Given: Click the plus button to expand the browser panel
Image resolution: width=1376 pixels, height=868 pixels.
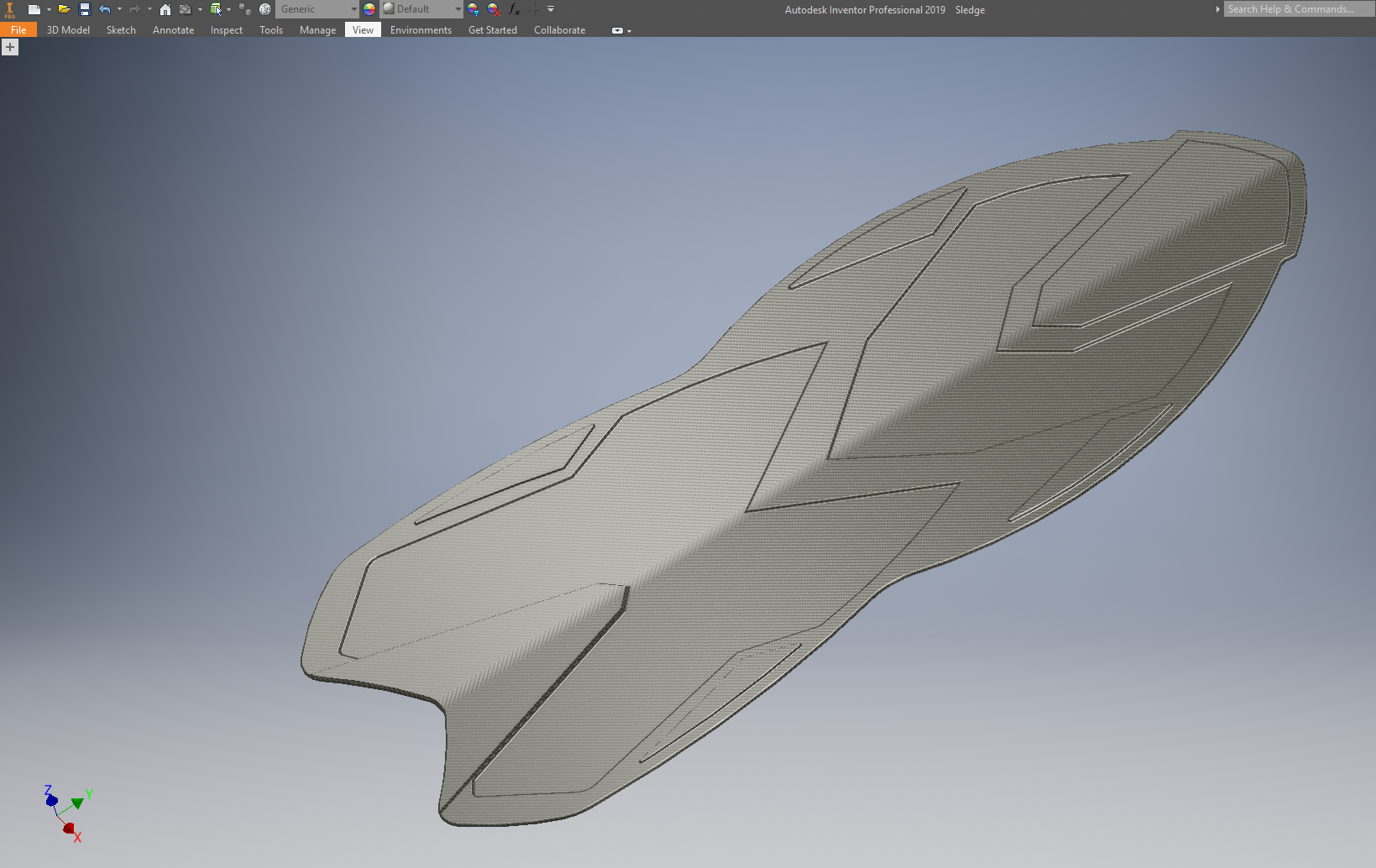Looking at the screenshot, I should coord(10,48).
